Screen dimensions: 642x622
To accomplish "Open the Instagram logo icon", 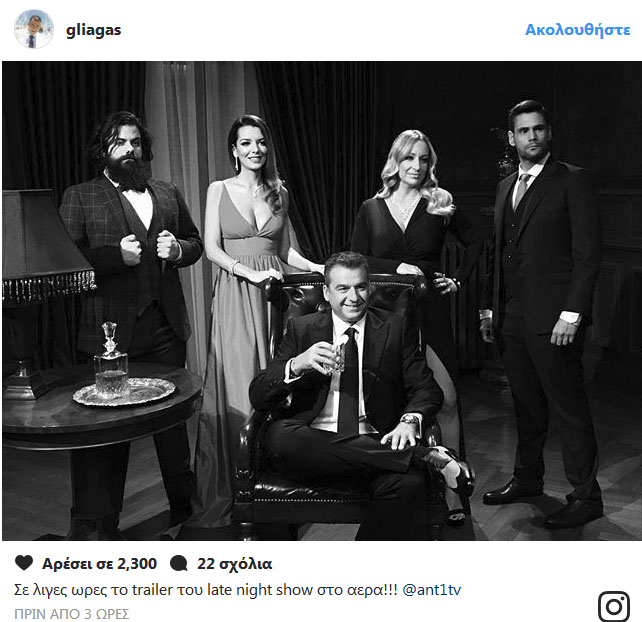I will 613,606.
